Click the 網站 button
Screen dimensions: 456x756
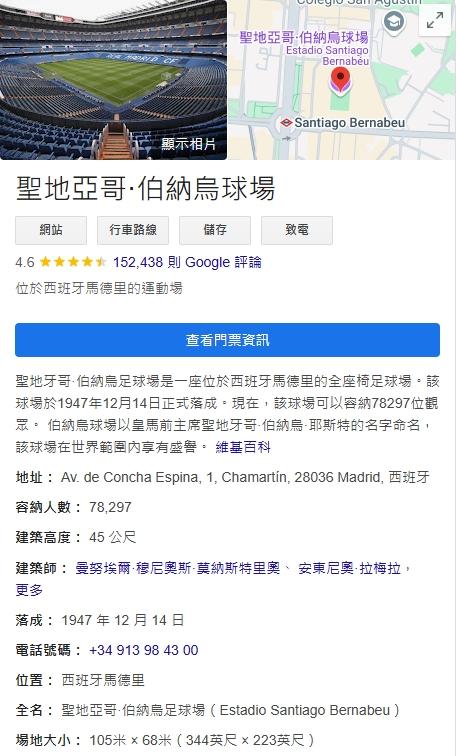click(51, 230)
